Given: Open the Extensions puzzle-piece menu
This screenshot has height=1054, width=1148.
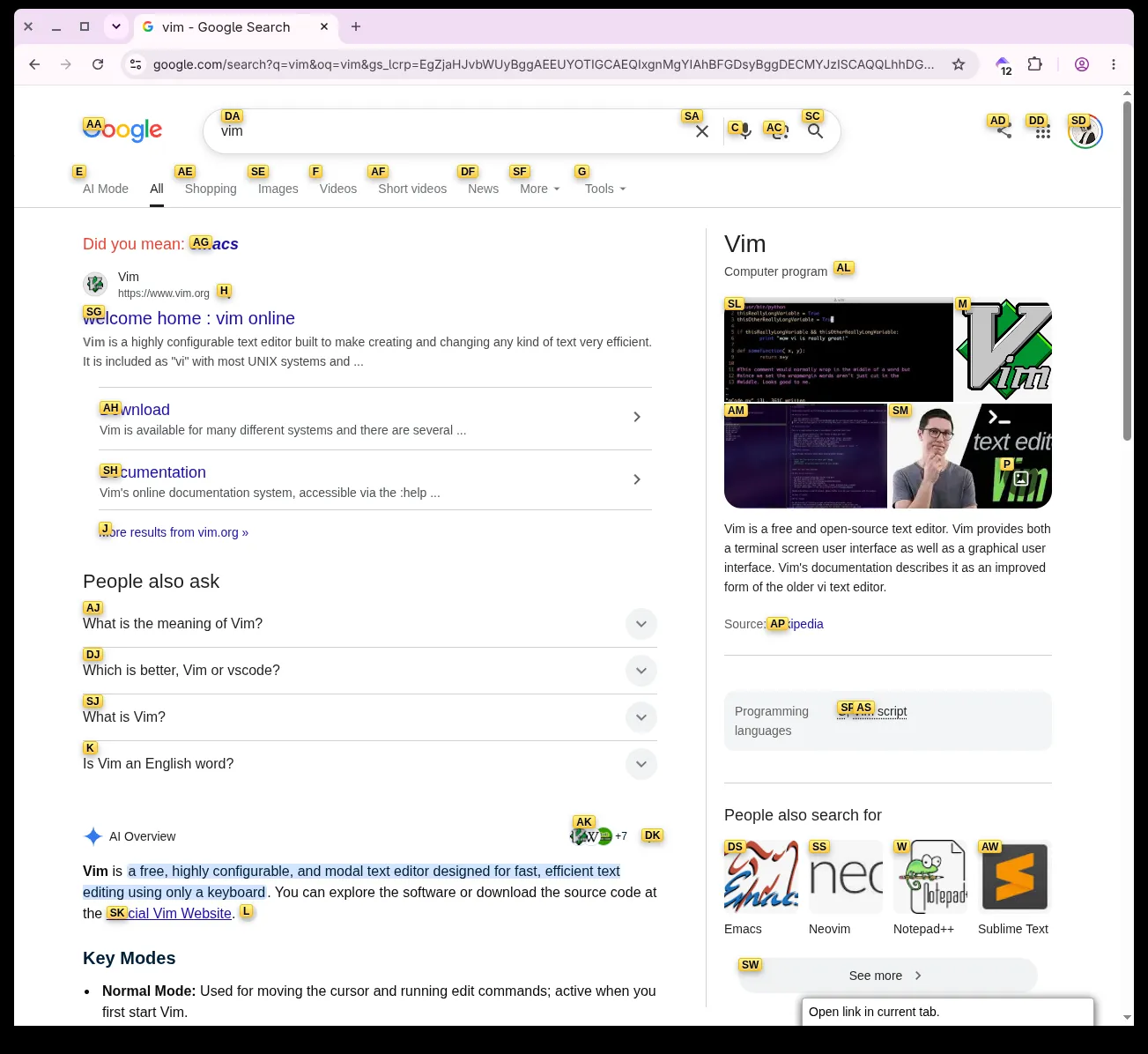Looking at the screenshot, I should coord(1035,64).
